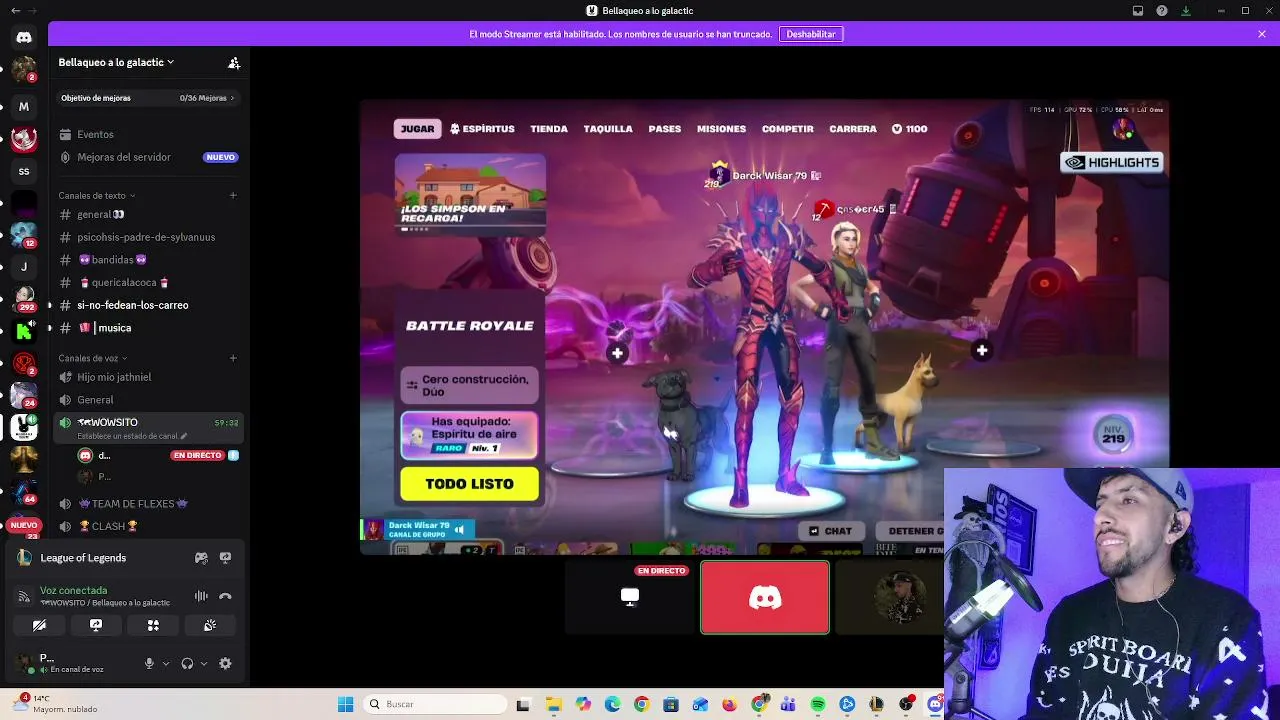This screenshot has height=720, width=1280.
Task: Open Los Simpson en recarga news thumbnail
Action: (x=470, y=194)
